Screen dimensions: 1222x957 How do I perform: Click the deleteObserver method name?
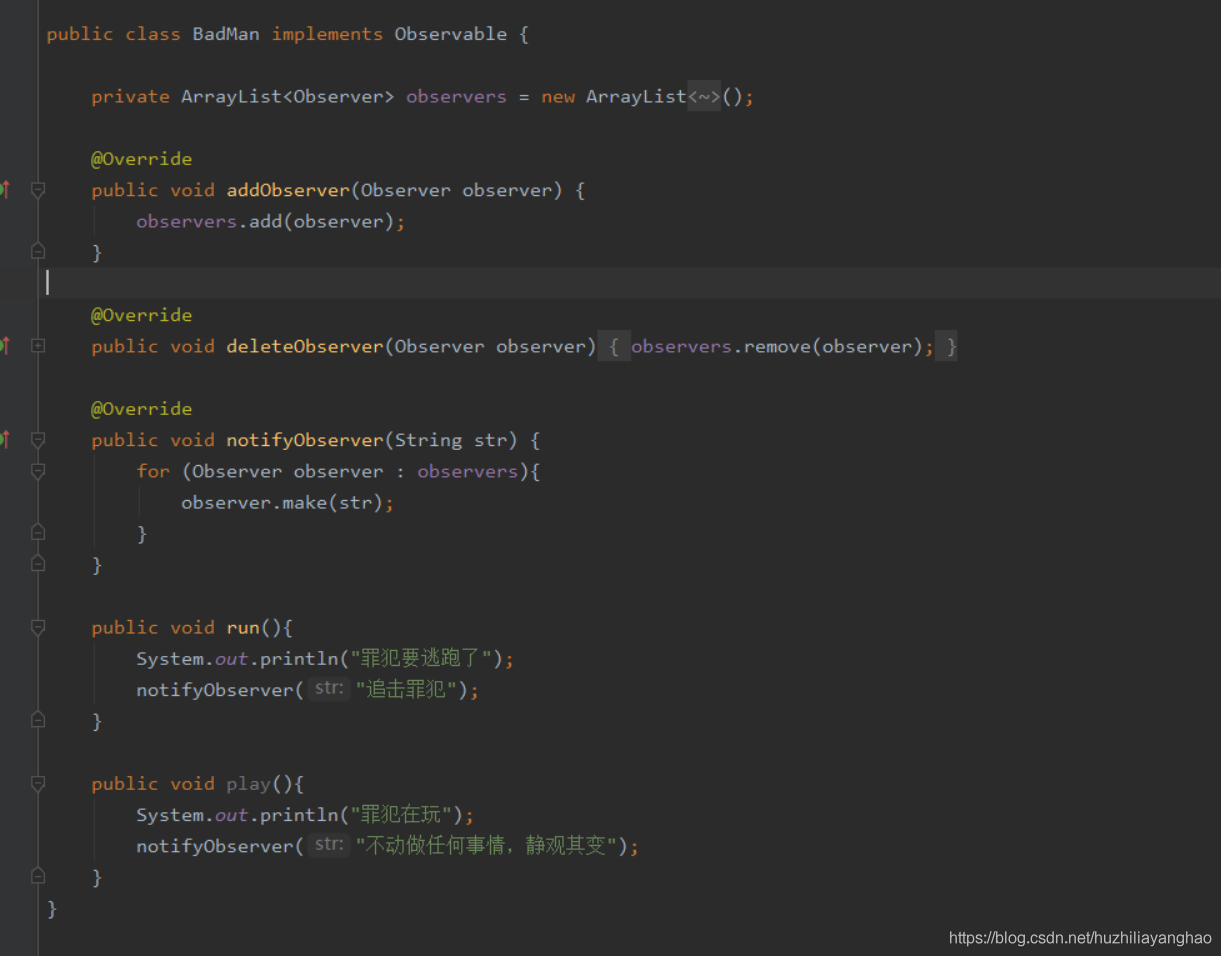[305, 346]
